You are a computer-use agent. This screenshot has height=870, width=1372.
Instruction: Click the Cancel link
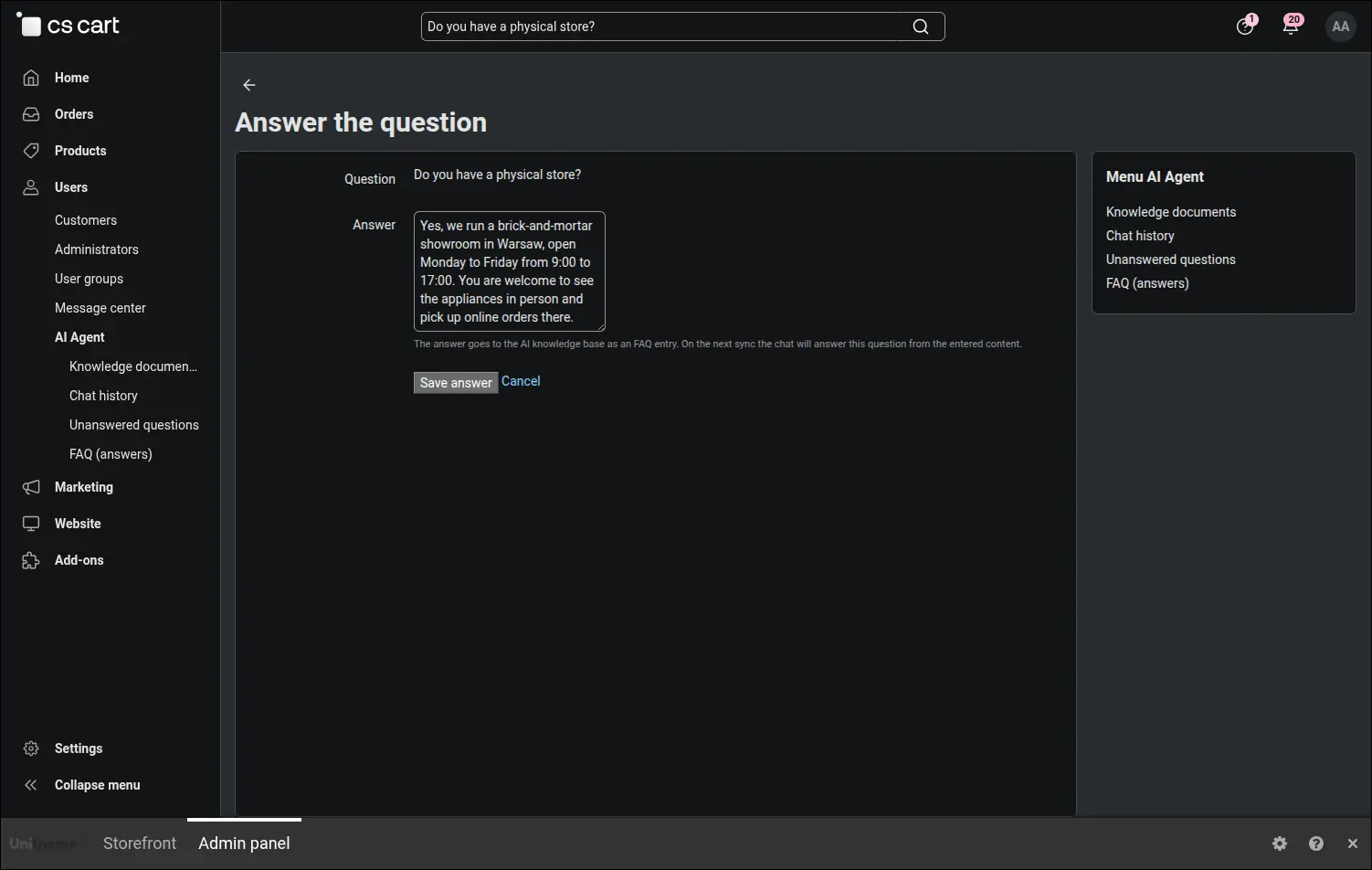pos(521,381)
